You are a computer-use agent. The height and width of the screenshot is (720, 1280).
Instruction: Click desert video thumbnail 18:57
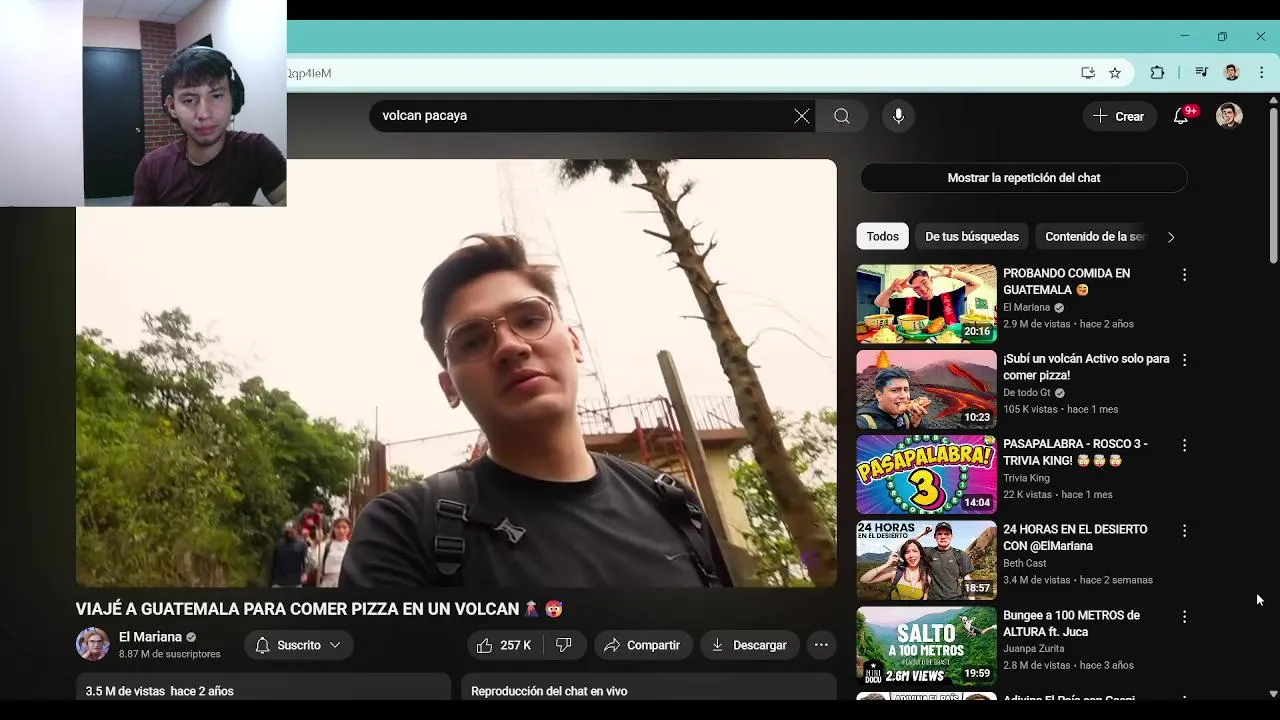point(926,560)
